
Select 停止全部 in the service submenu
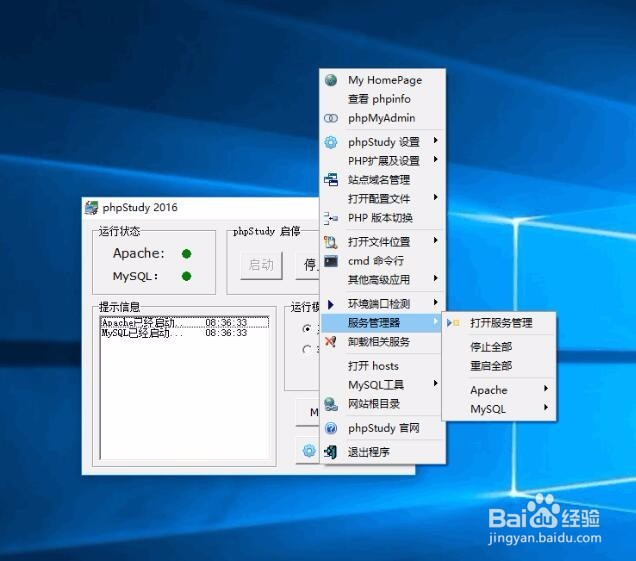click(499, 347)
